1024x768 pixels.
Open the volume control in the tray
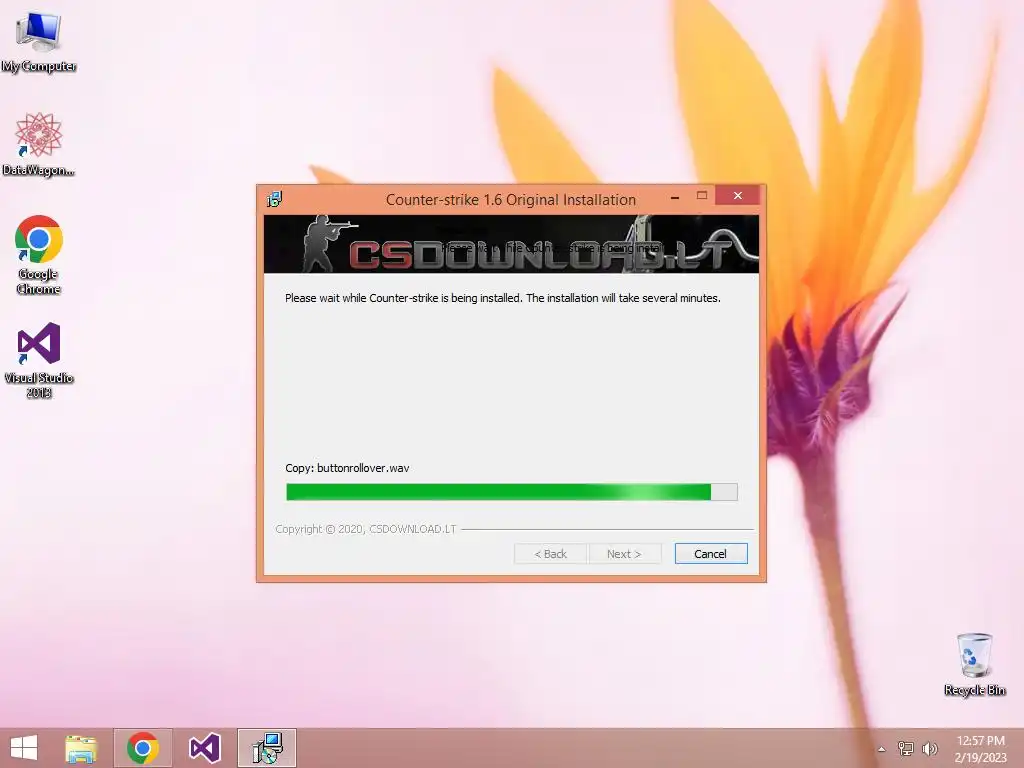pos(930,748)
